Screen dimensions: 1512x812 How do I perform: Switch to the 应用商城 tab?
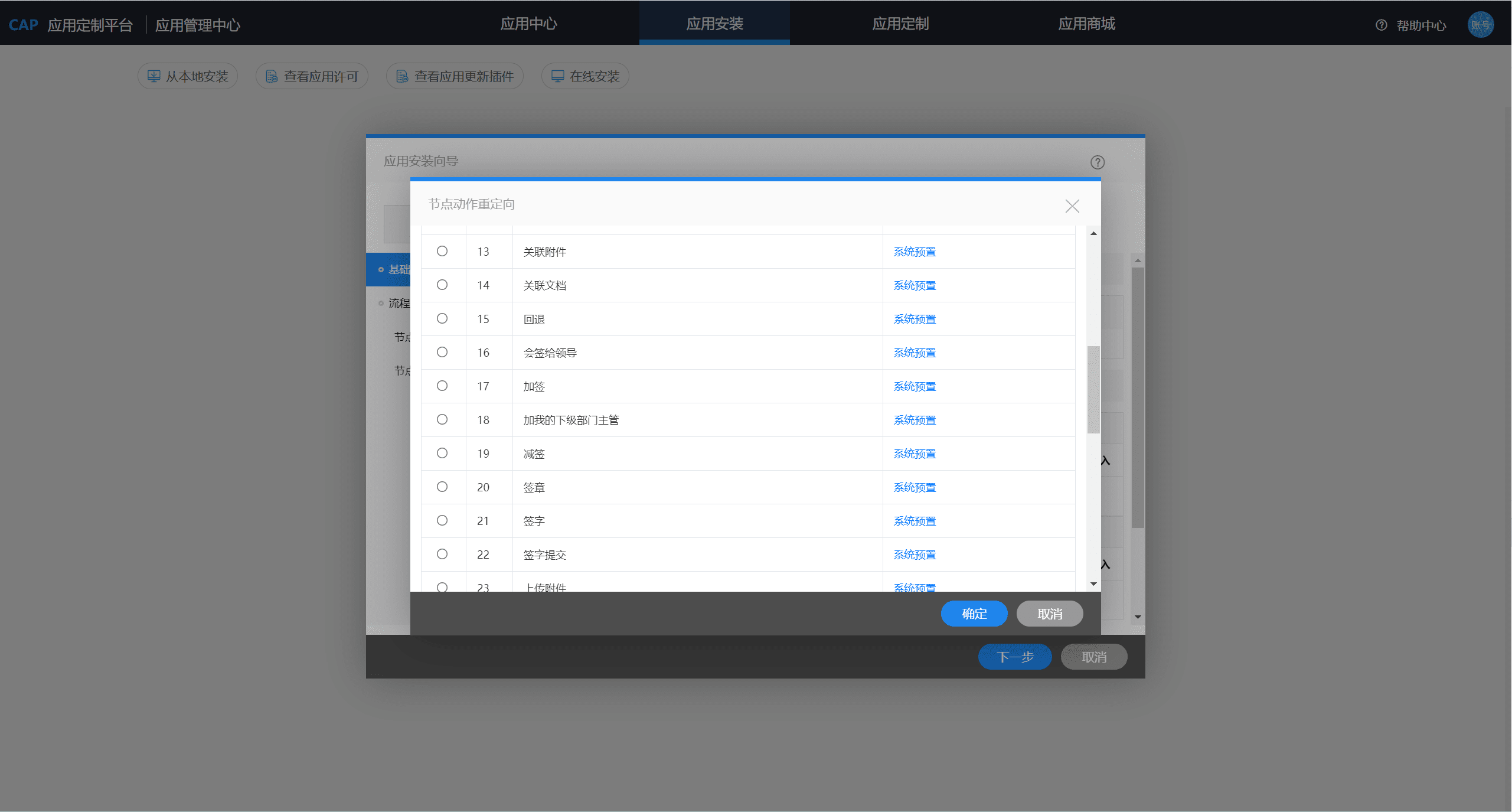click(1086, 24)
